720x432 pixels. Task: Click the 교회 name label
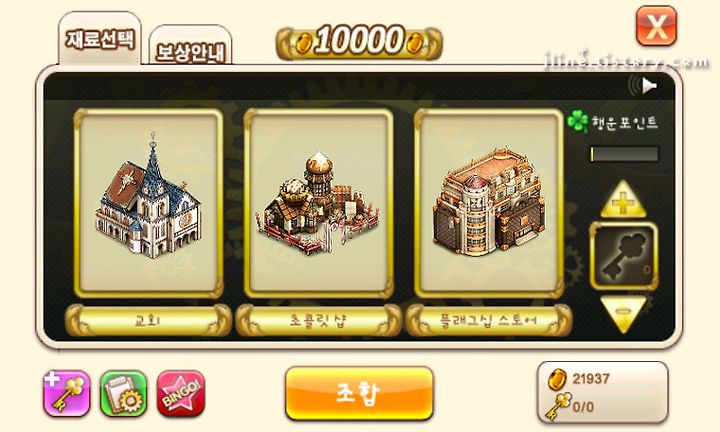[148, 320]
